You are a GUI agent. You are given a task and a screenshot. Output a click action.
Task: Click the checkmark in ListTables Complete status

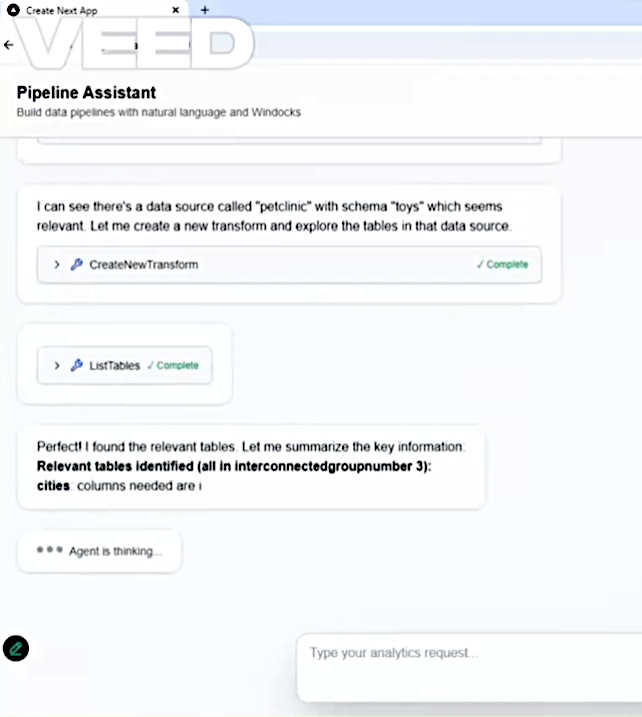click(x=150, y=366)
